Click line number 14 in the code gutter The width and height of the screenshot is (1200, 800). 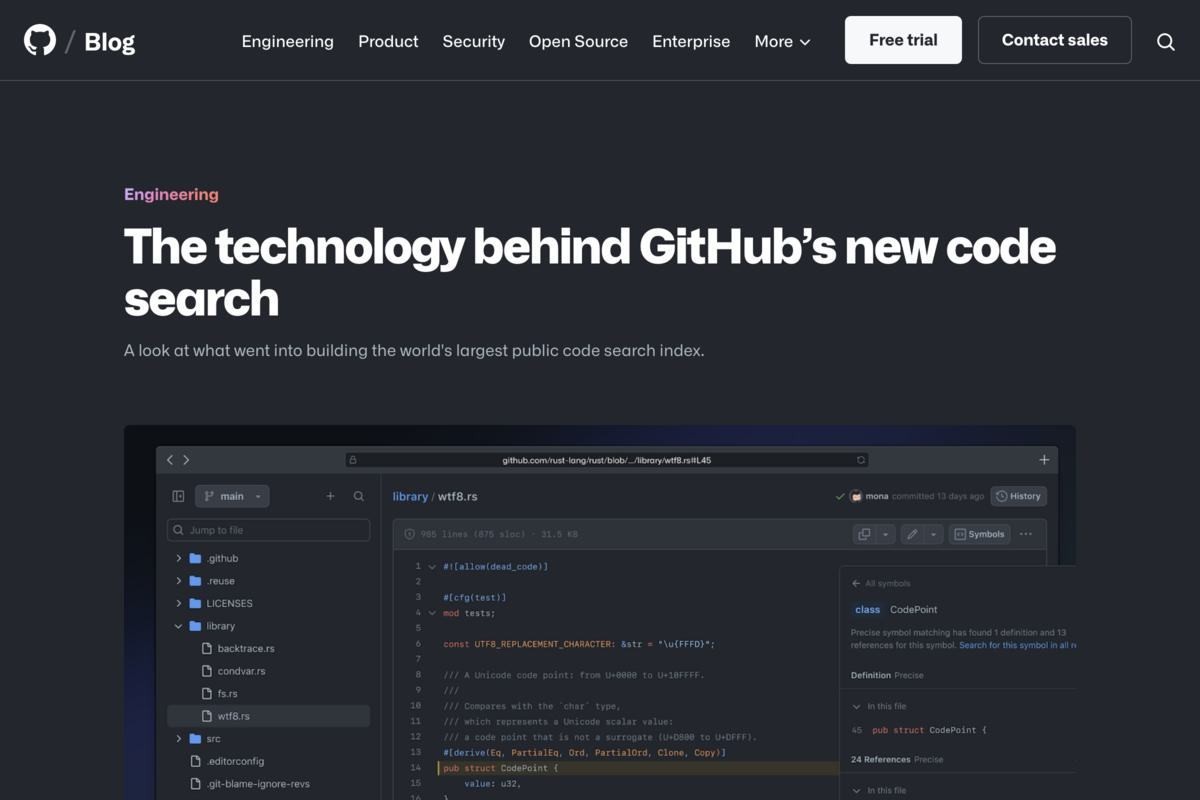(416, 768)
